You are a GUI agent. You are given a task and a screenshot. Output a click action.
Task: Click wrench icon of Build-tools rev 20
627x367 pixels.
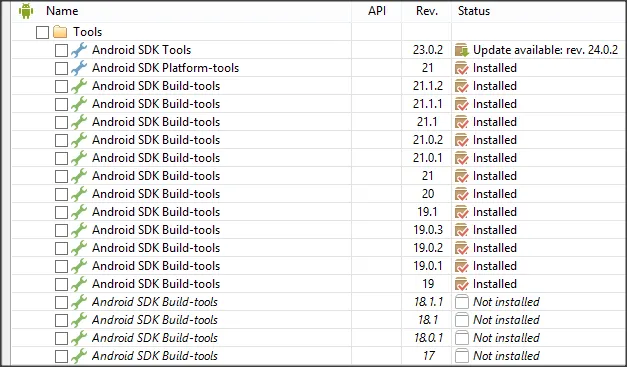pos(79,194)
